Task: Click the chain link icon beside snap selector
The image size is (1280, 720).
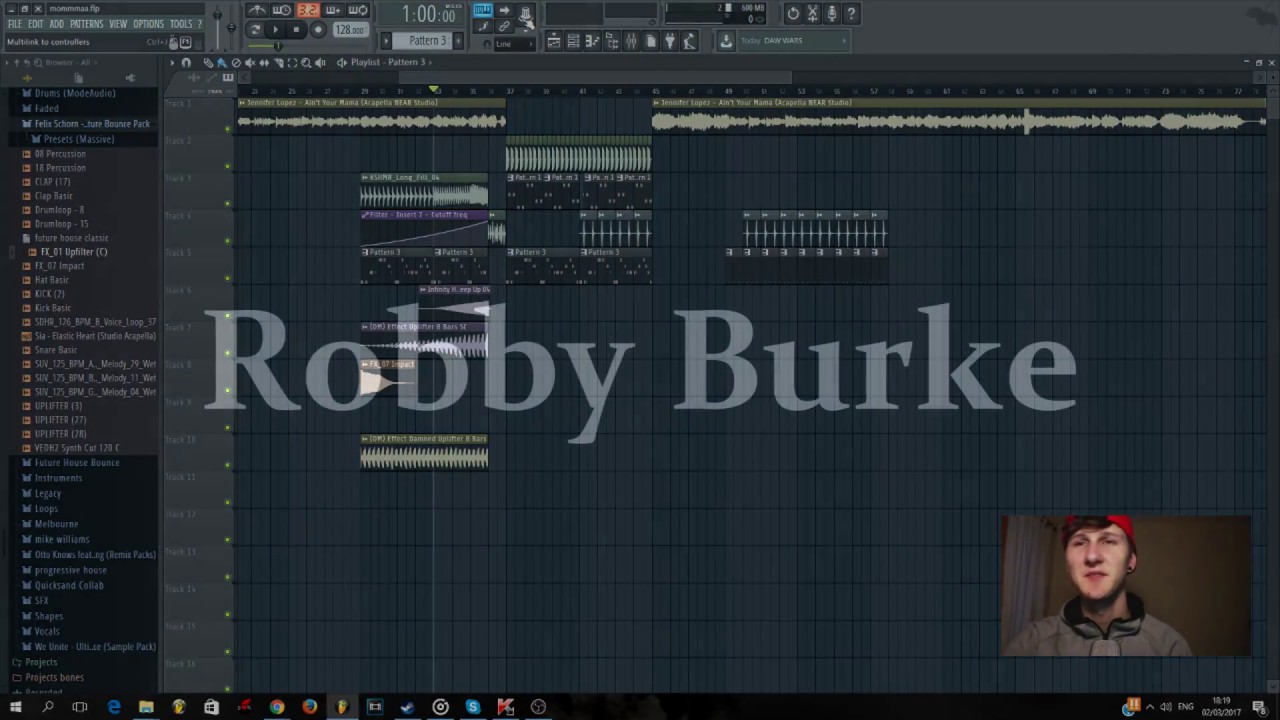Action: click(x=503, y=26)
